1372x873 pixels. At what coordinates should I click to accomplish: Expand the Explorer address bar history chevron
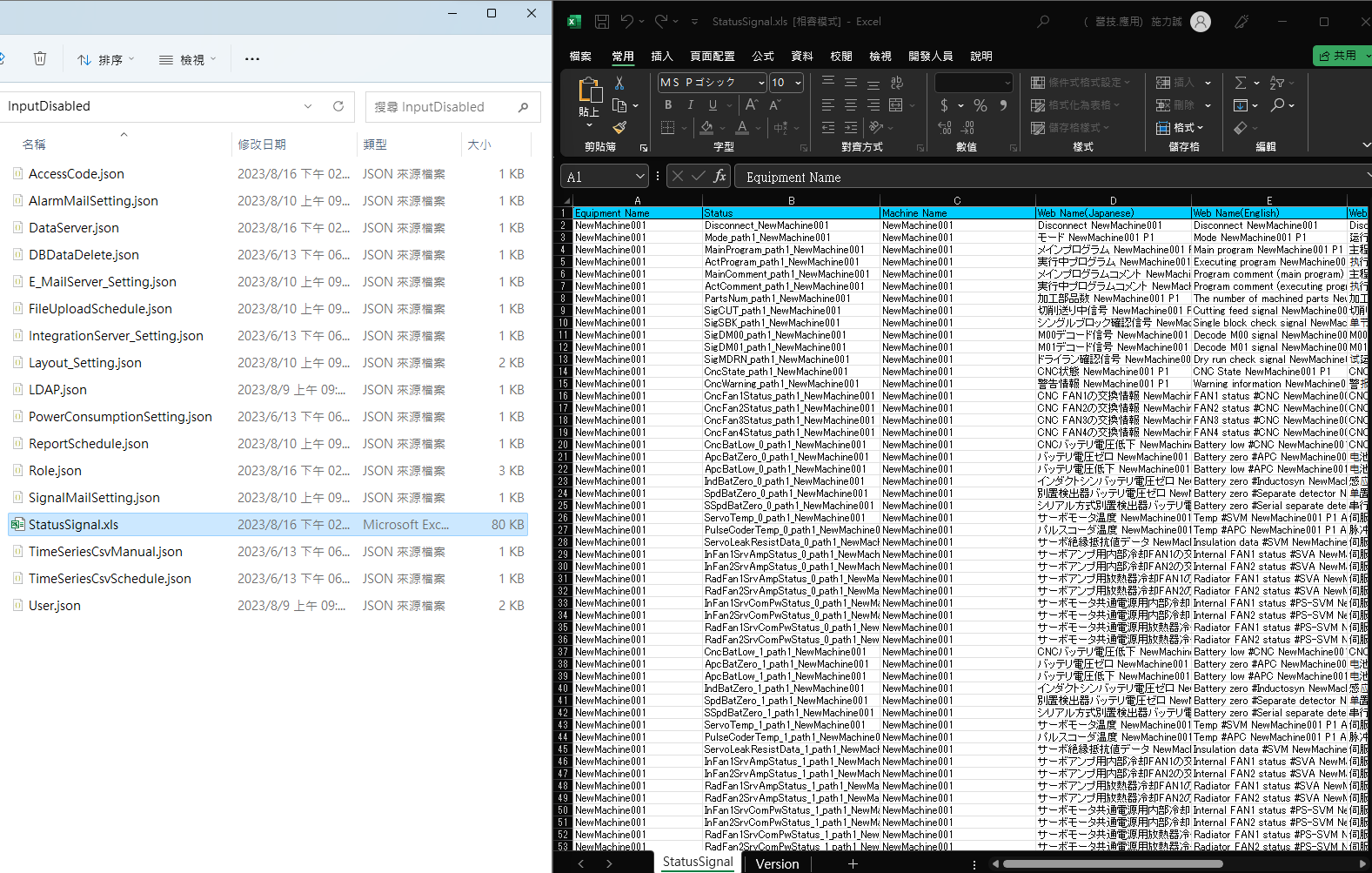pyautogui.click(x=308, y=106)
